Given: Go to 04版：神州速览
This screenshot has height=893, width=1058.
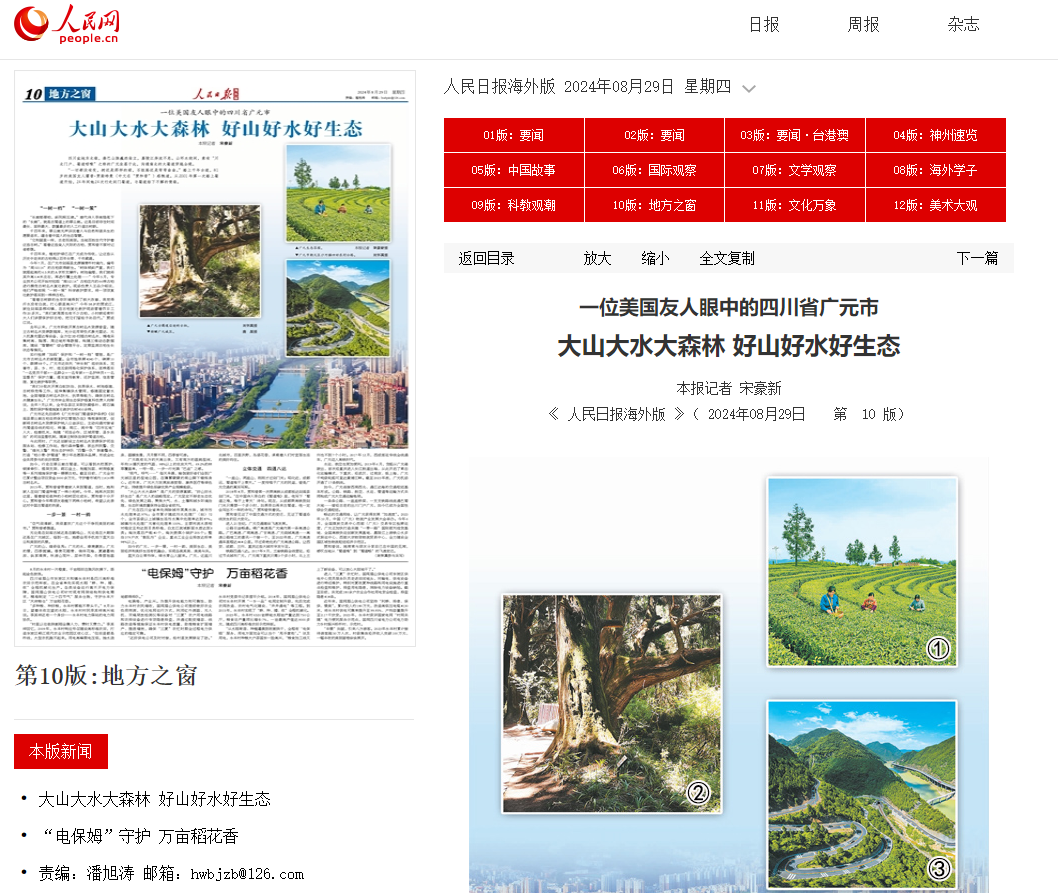Looking at the screenshot, I should [x=935, y=135].
